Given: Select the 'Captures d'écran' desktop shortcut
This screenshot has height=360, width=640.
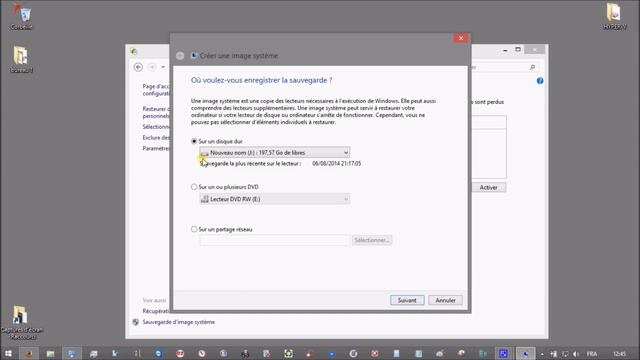Looking at the screenshot, I should (x=21, y=322).
